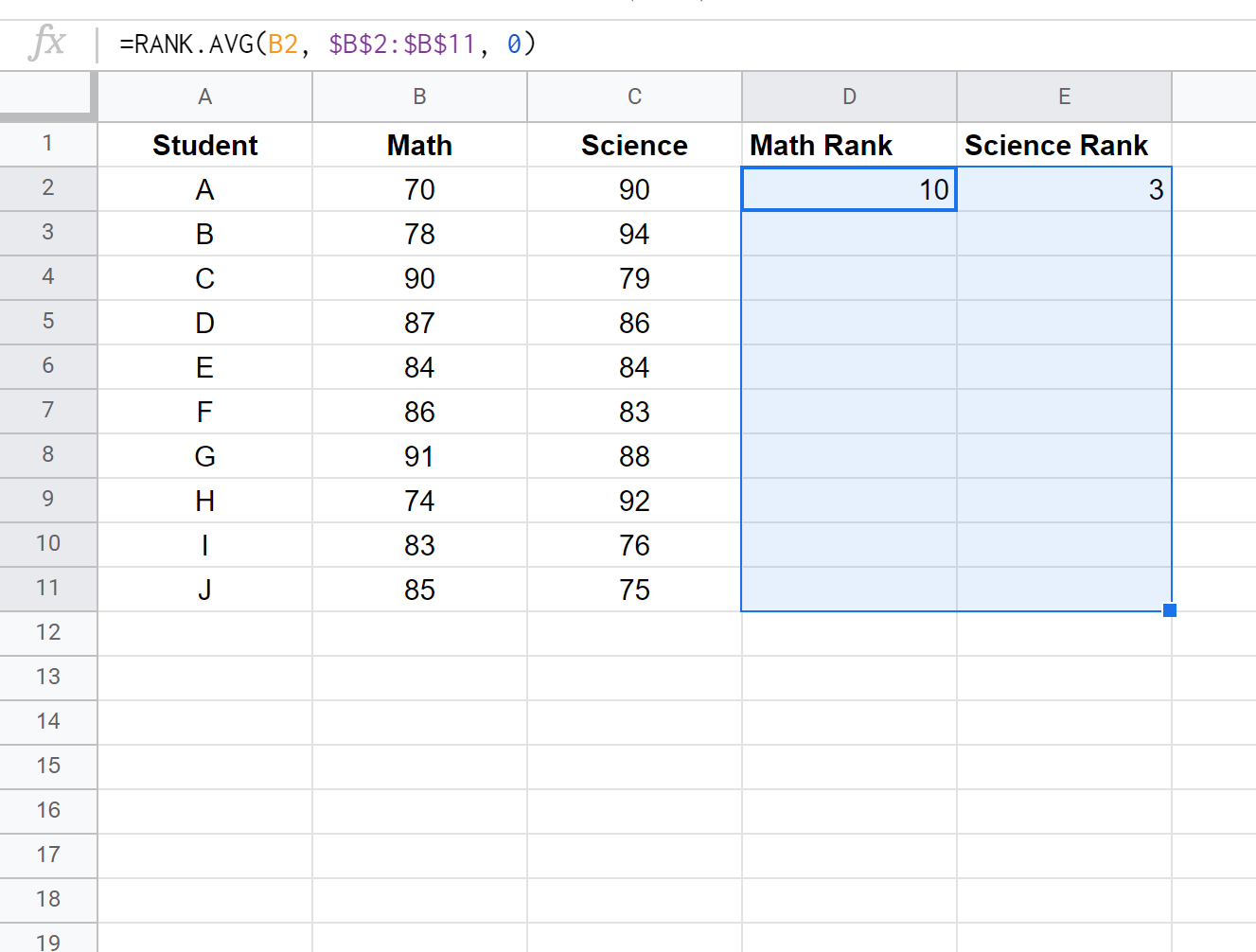The image size is (1256, 952).
Task: Select student F's Math score 86
Action: (x=419, y=412)
